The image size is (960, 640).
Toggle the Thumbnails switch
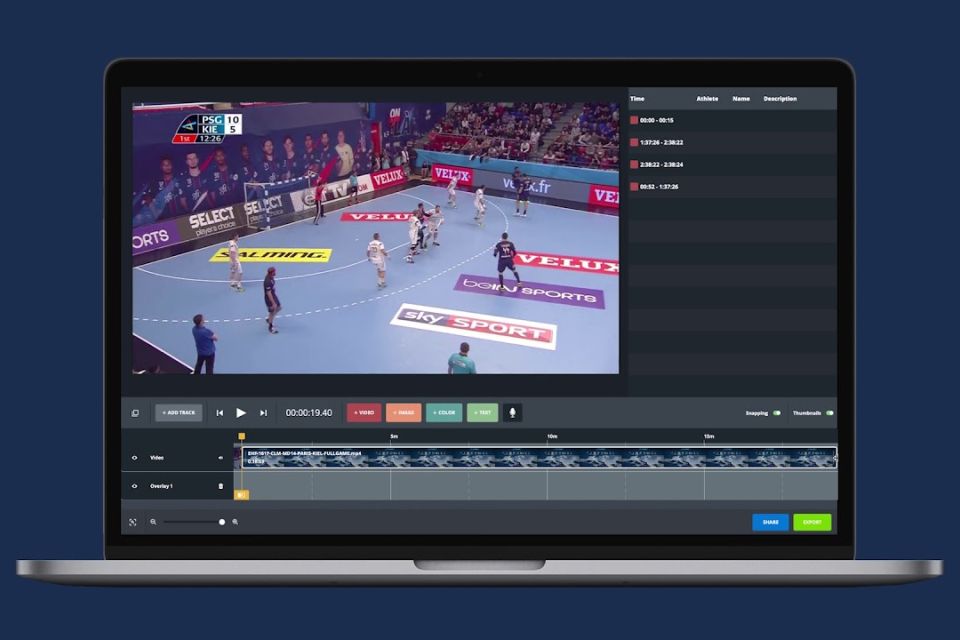click(x=830, y=413)
